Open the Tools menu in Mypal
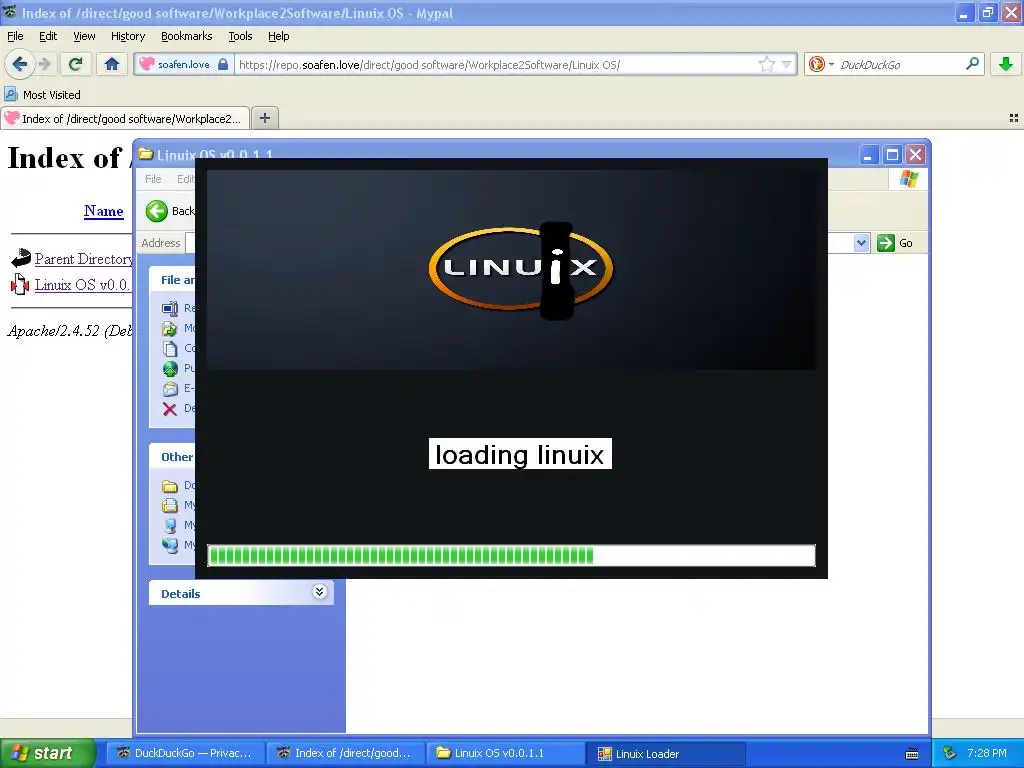Screen dimensions: 1024x768 (x=240, y=36)
